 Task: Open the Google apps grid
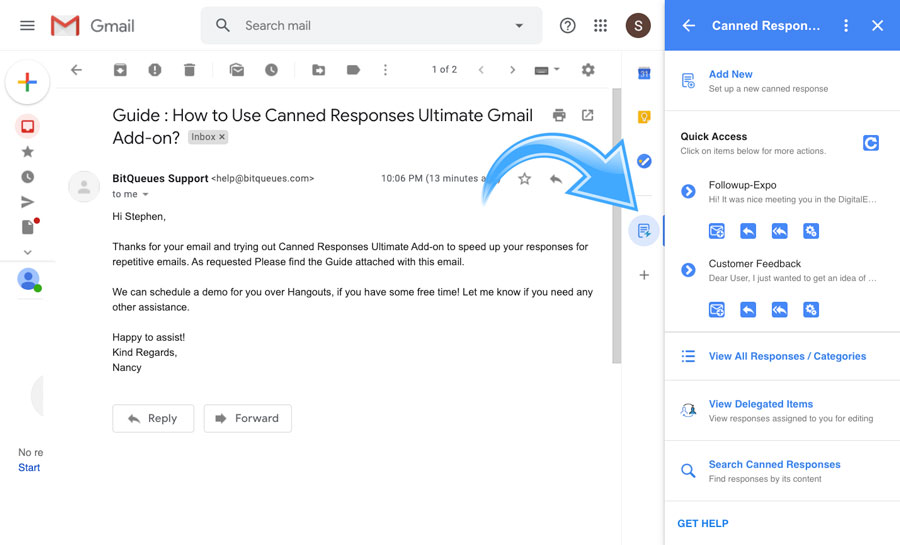(600, 25)
